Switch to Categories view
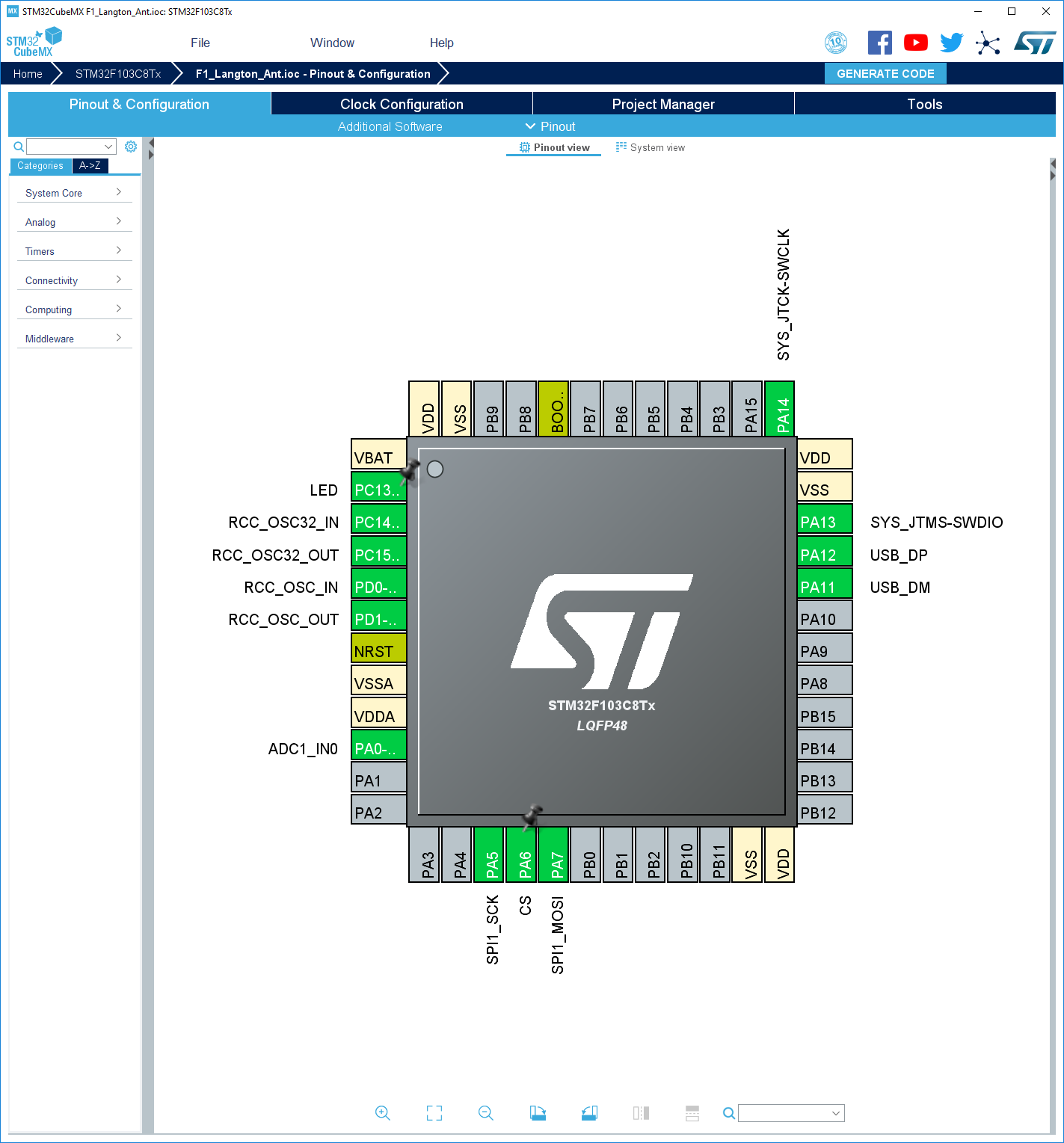Image resolution: width=1064 pixels, height=1143 pixels. (40, 166)
